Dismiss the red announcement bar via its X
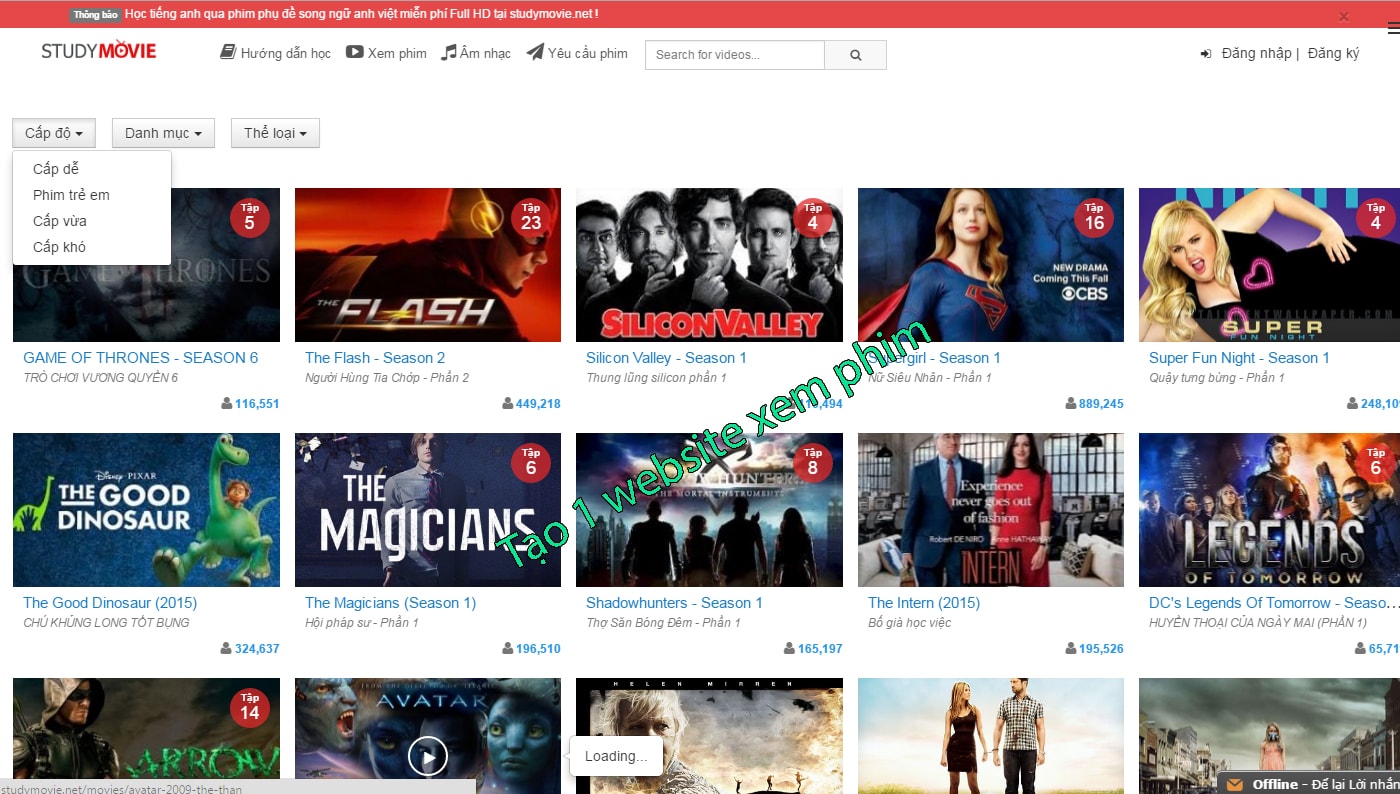 tap(1344, 15)
